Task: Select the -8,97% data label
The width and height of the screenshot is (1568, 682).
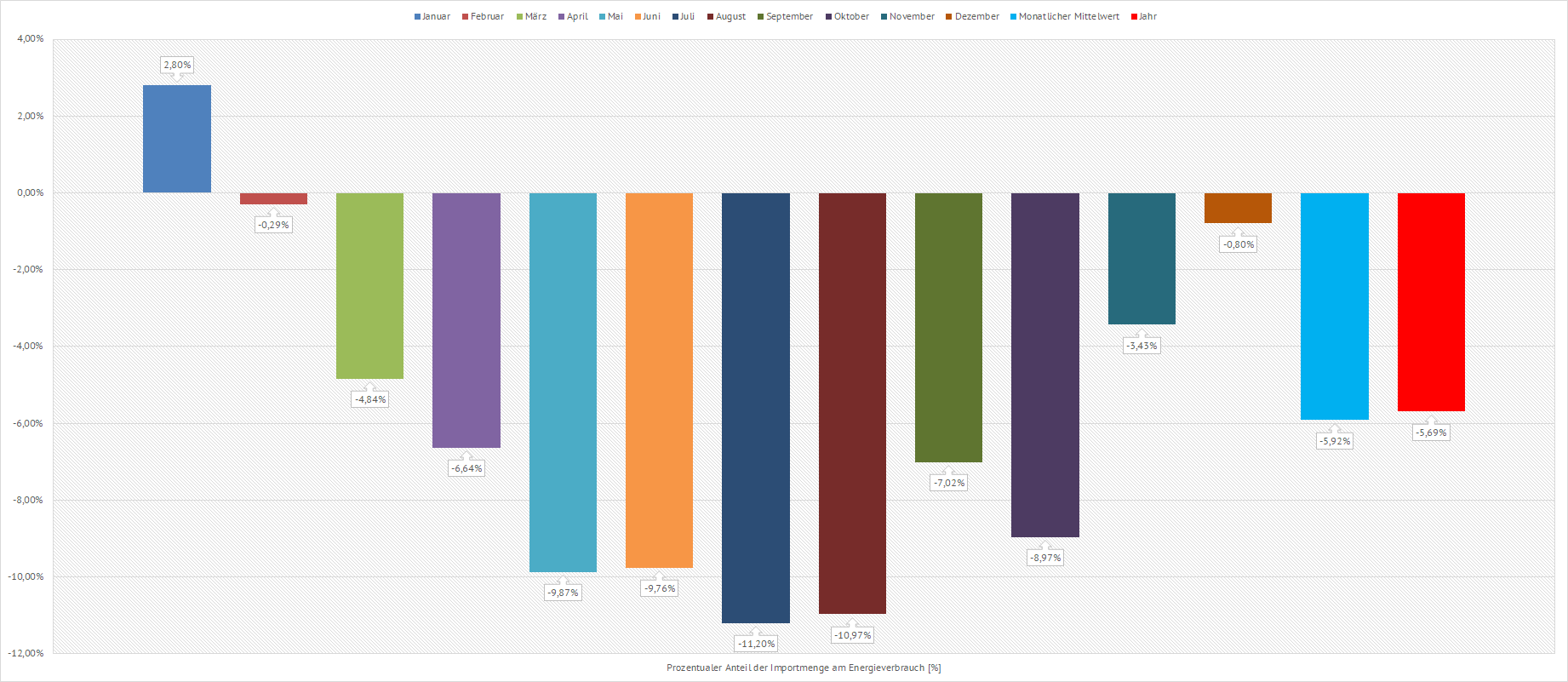Action: coord(1045,558)
